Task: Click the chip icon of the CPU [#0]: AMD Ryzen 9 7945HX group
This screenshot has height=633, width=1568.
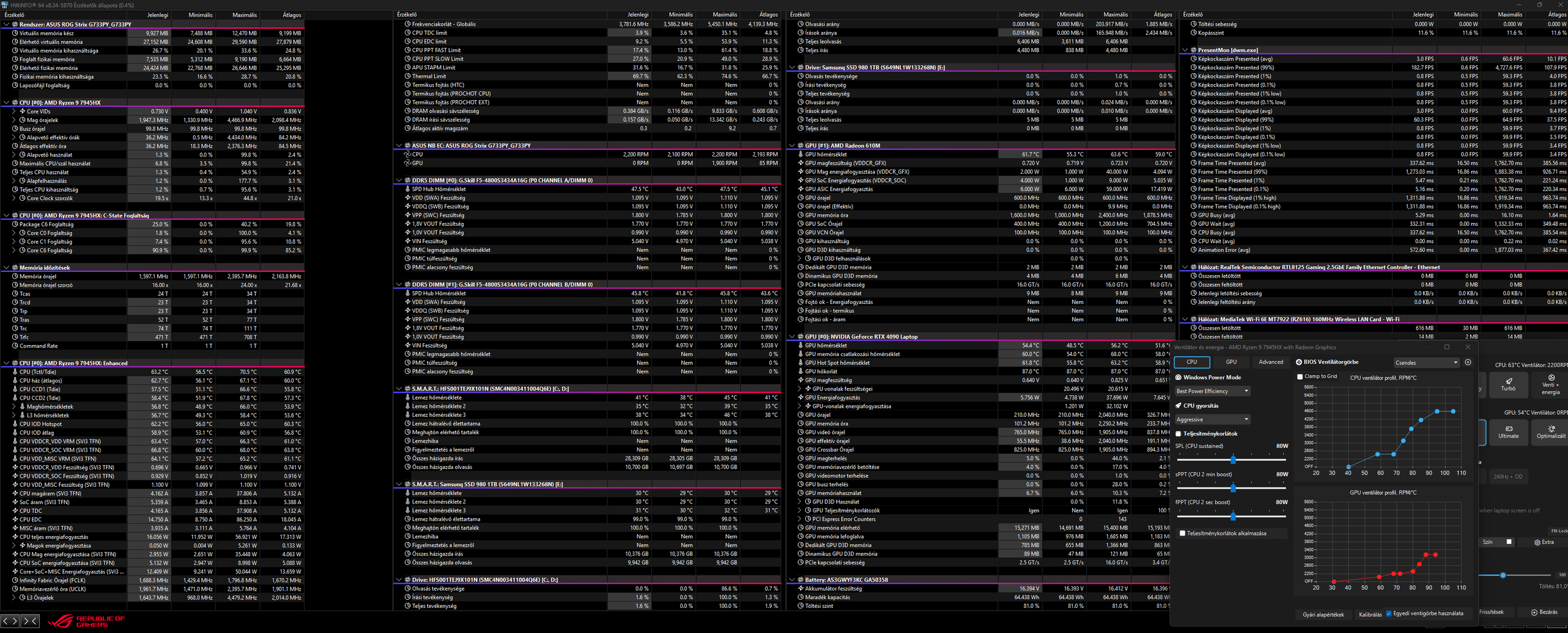Action: coord(15,103)
